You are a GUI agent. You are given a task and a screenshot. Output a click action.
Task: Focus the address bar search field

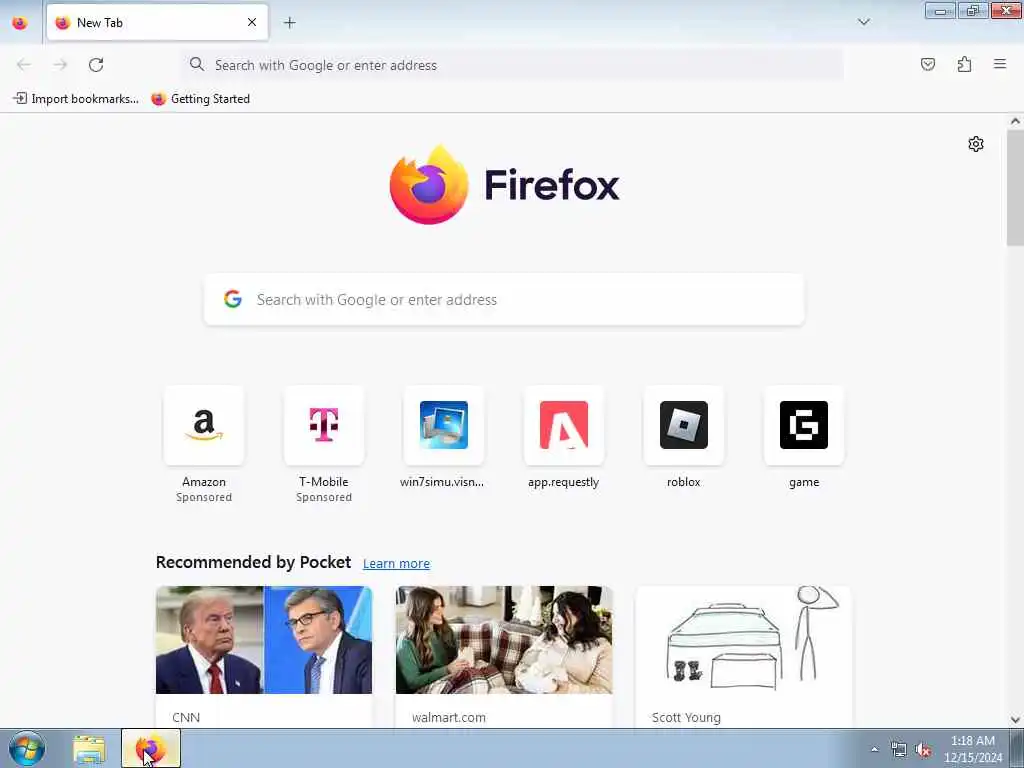pos(511,65)
